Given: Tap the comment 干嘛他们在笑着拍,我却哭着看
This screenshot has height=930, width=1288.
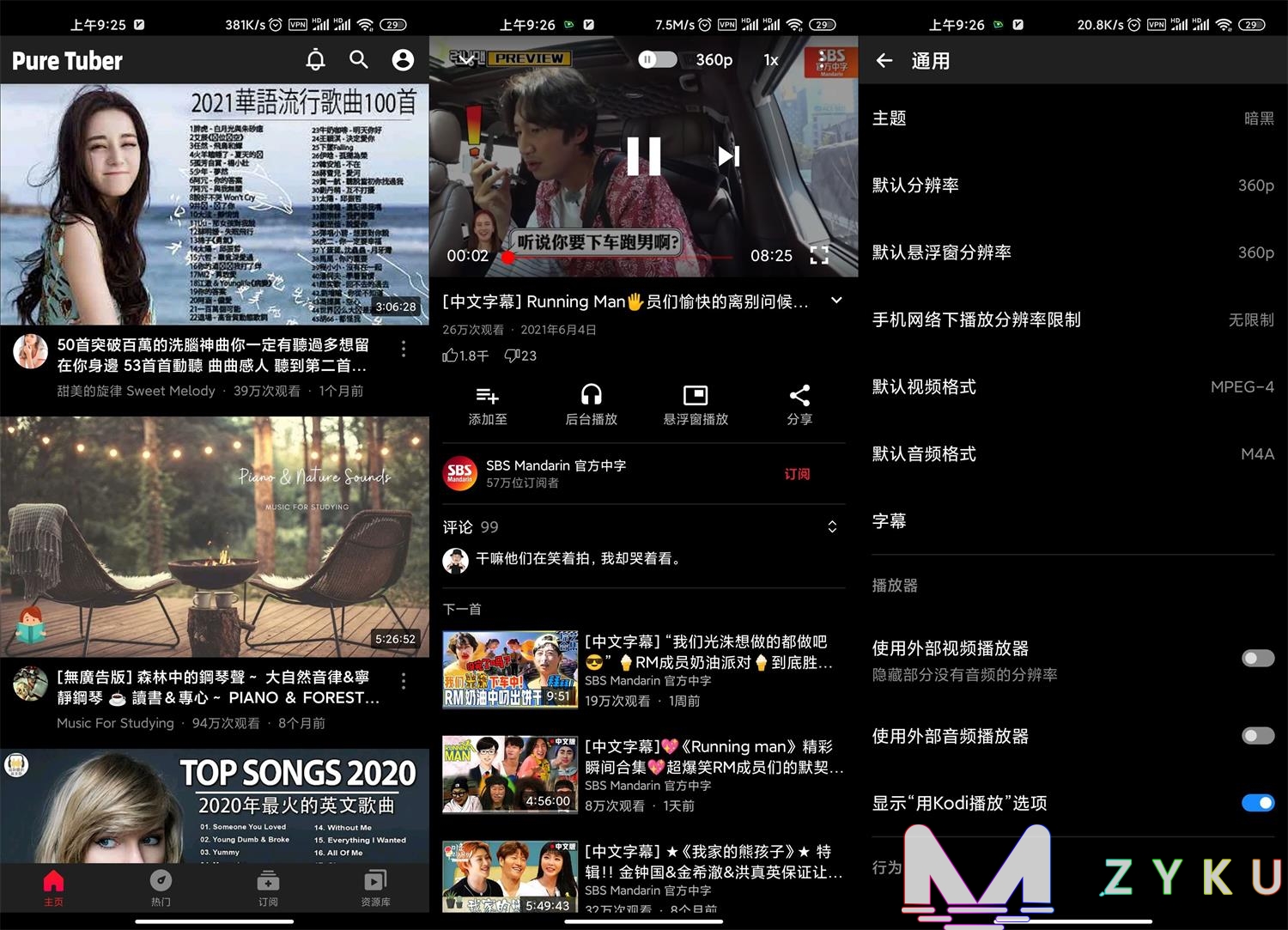Looking at the screenshot, I should coord(580,558).
